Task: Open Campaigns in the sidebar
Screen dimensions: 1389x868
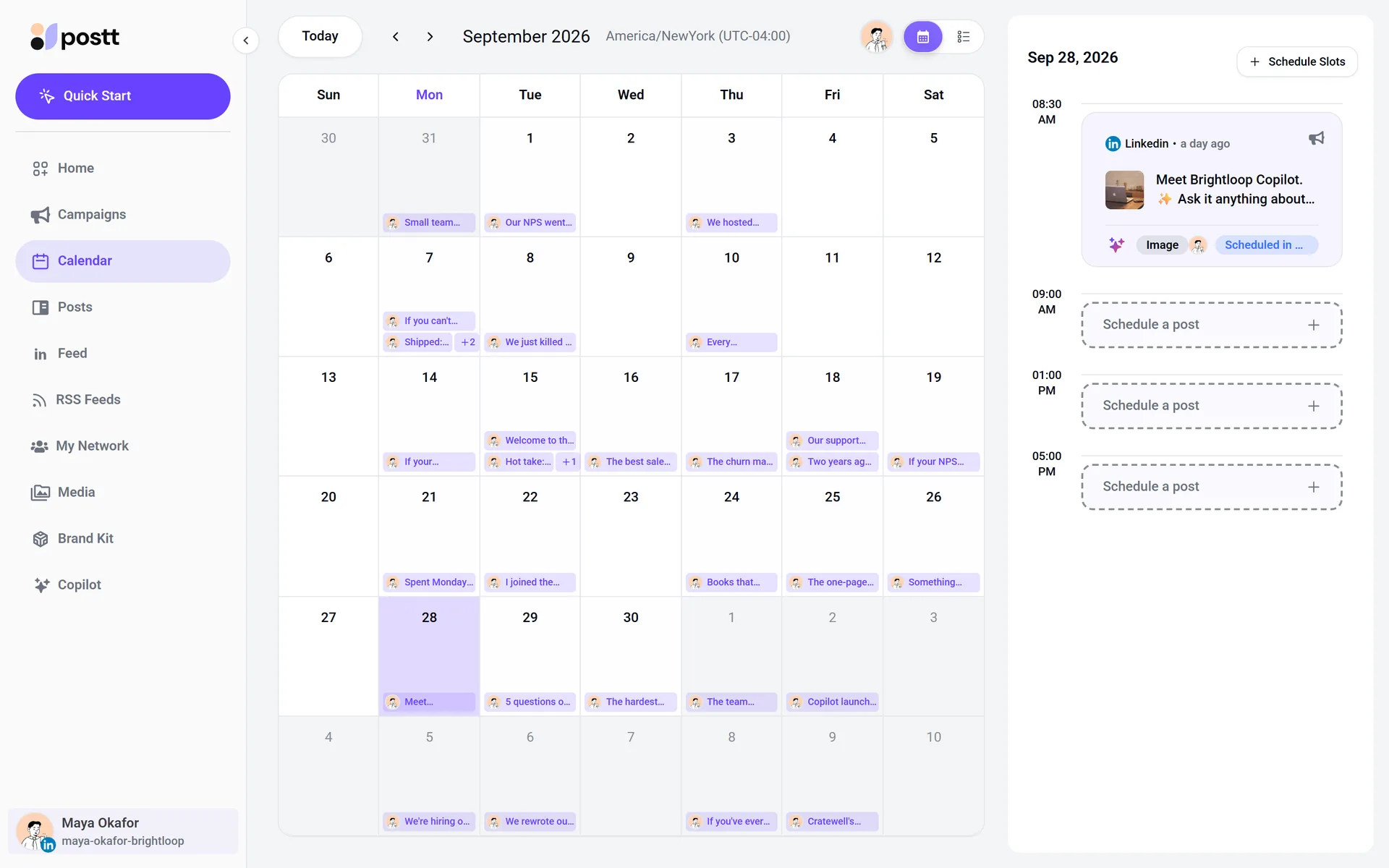Action: coord(123,215)
